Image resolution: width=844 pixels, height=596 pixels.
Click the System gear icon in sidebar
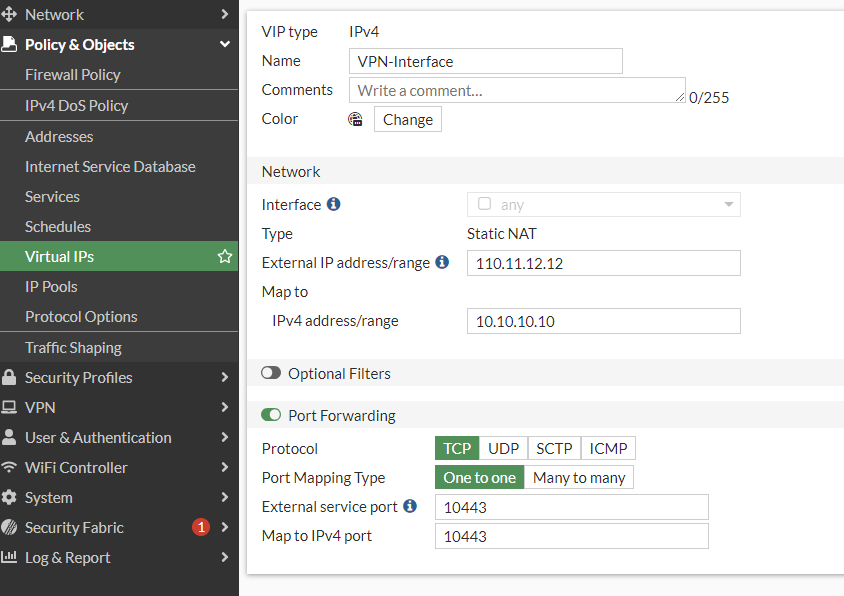pyautogui.click(x=10, y=497)
